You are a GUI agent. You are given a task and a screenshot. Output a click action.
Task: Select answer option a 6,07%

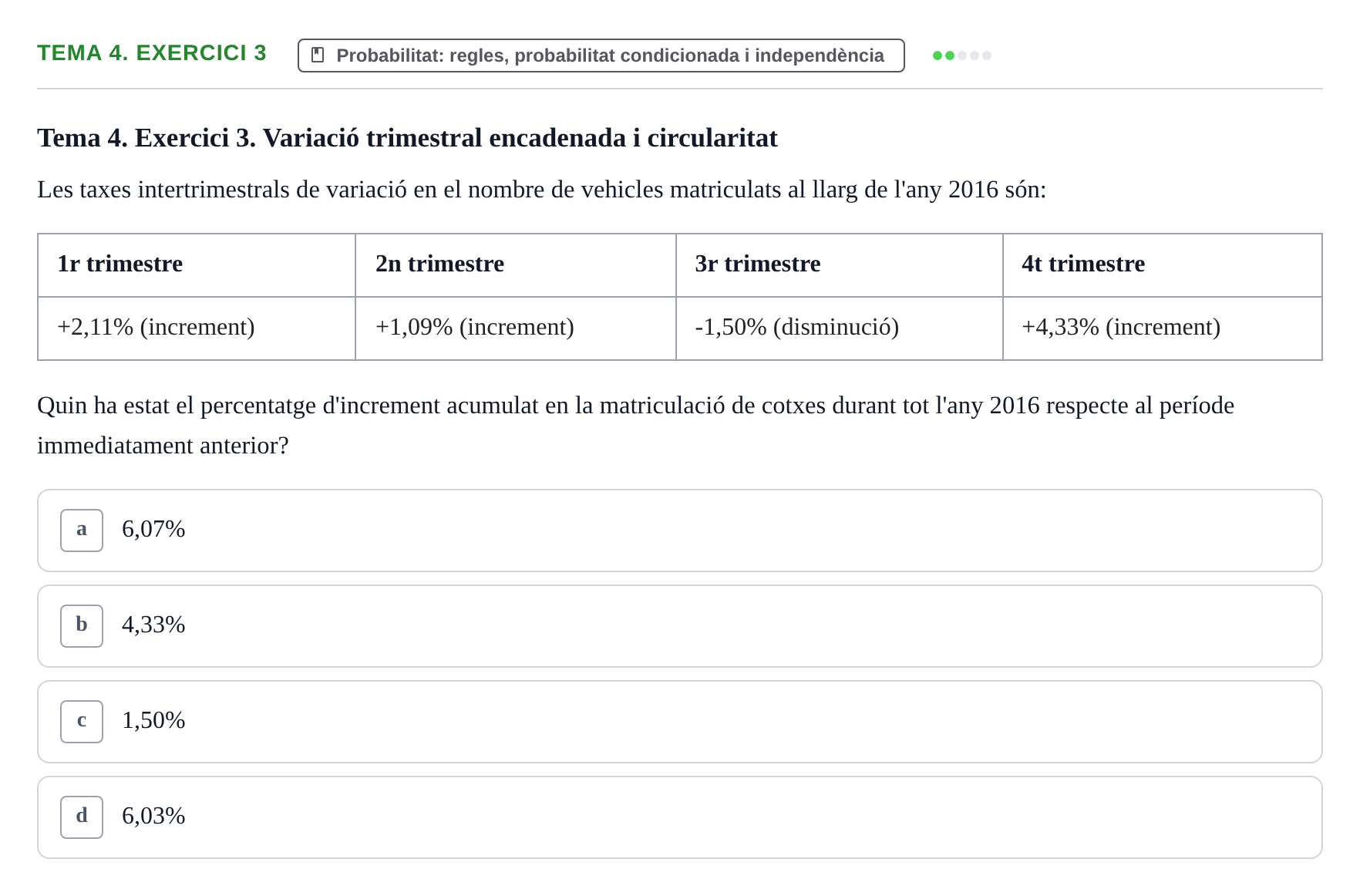tap(680, 531)
